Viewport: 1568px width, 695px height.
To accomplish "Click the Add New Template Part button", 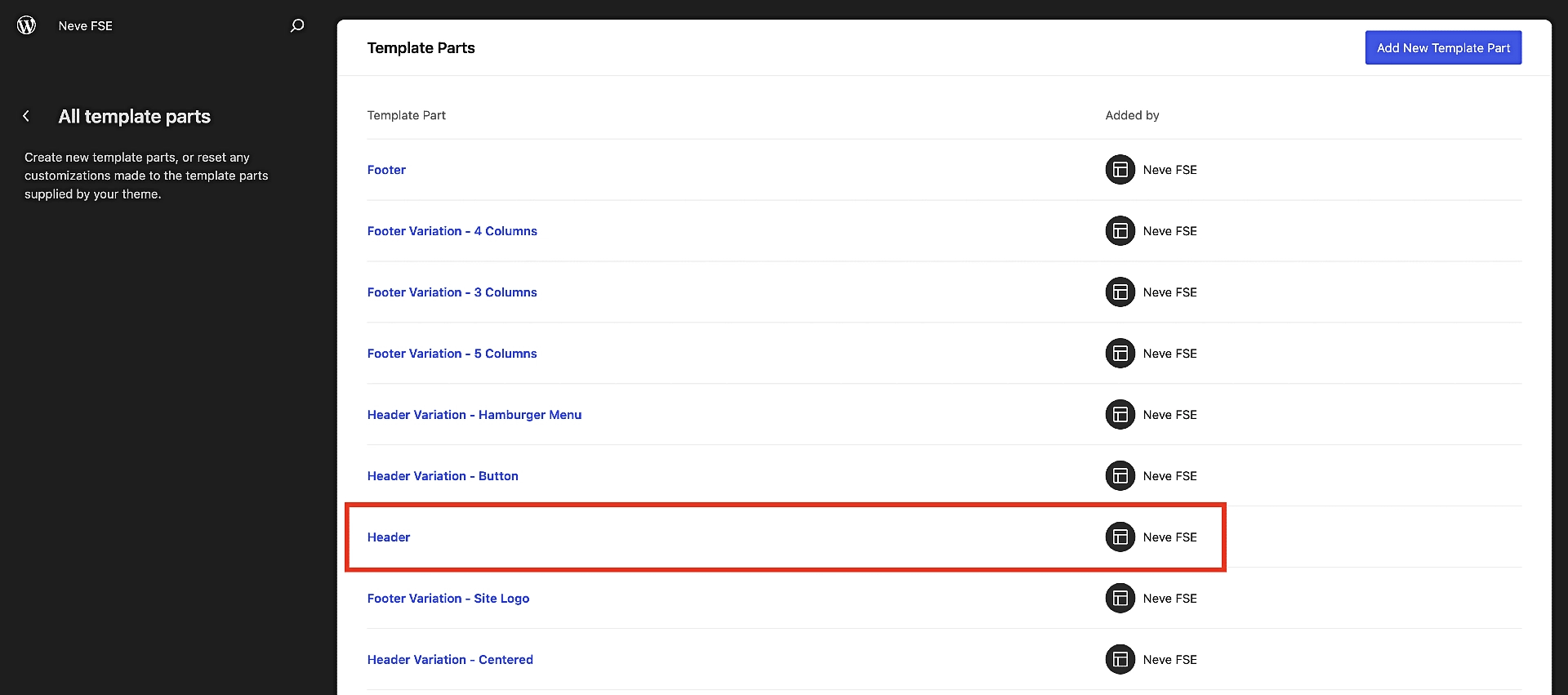I will 1443,48.
